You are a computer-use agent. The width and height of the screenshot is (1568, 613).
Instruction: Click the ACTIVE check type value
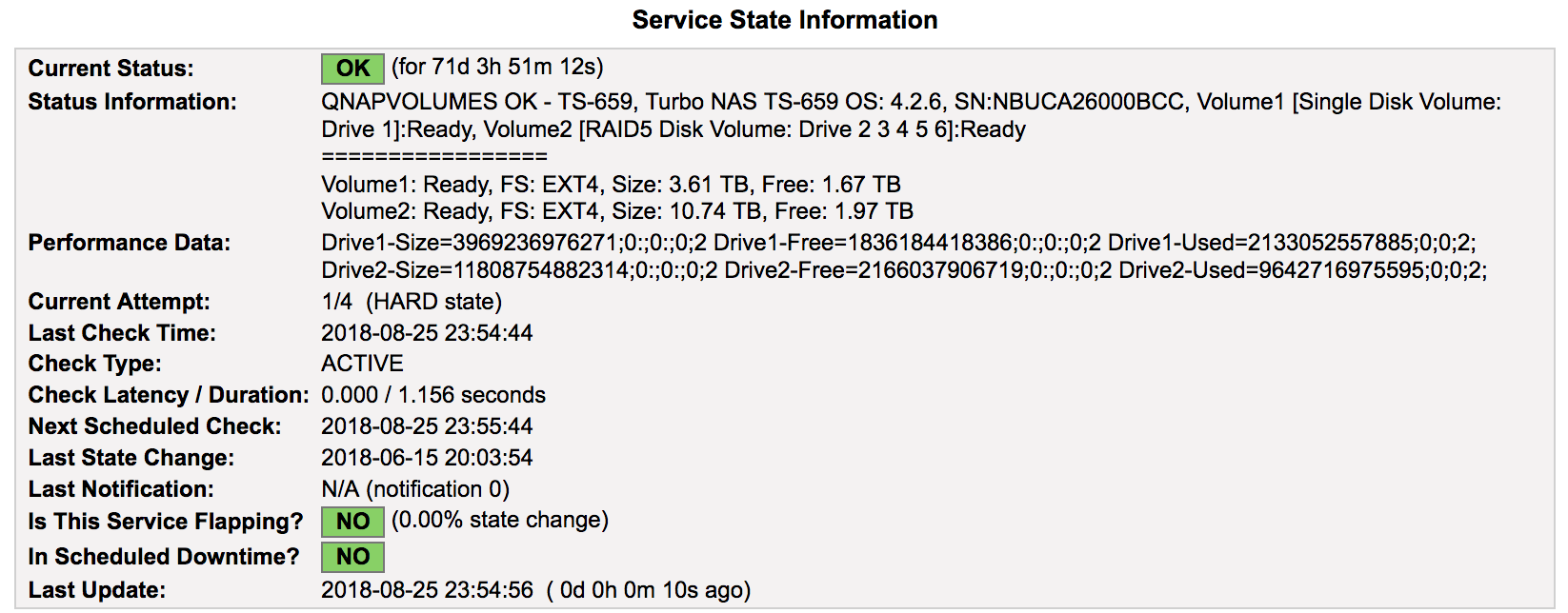tap(362, 364)
